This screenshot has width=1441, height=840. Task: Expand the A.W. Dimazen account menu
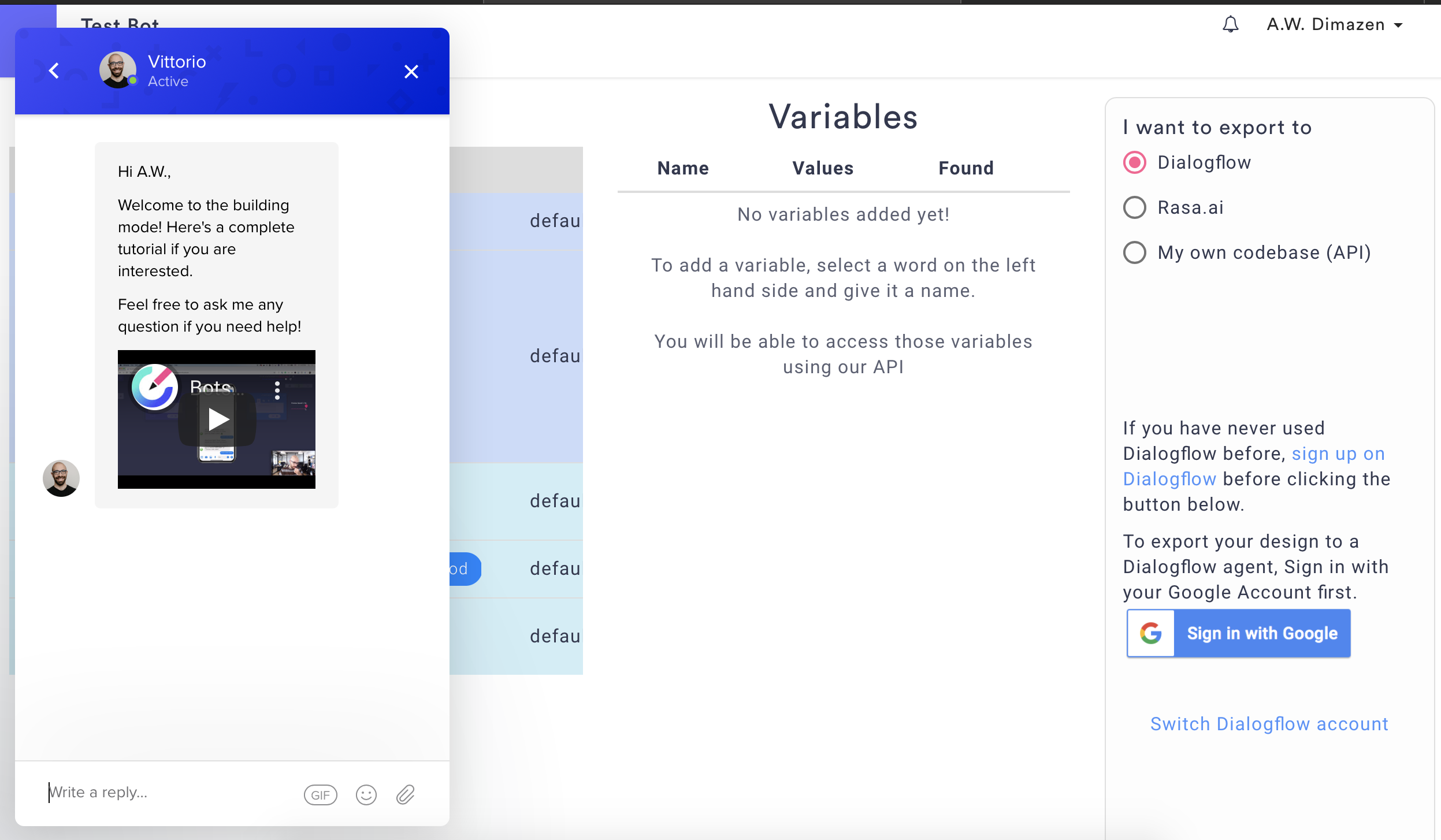(1335, 24)
